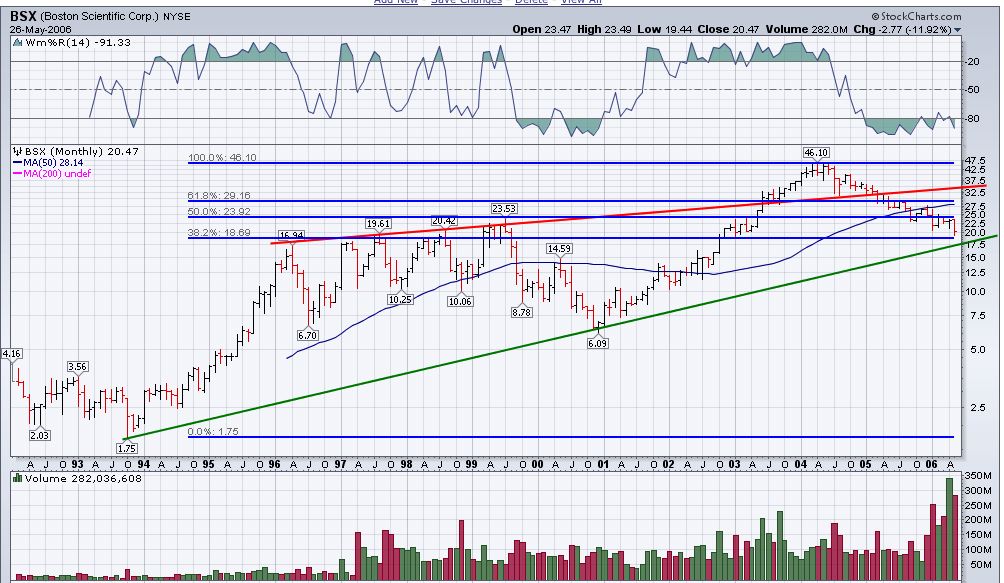Click the 46.10 peak price callout

pyautogui.click(x=816, y=152)
